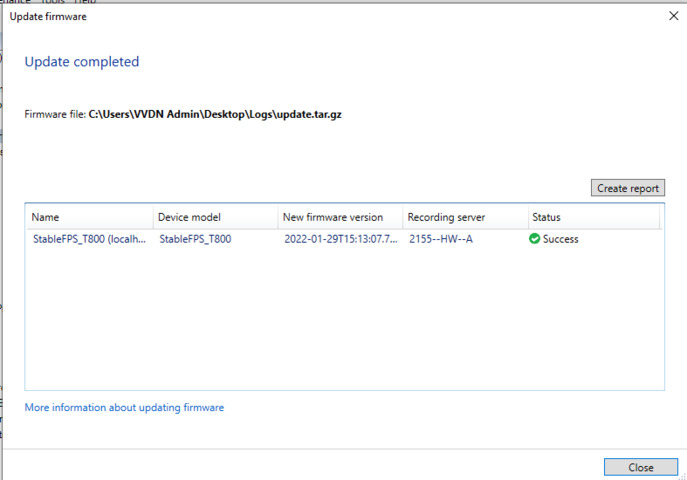Sort list by Name column header

(46, 217)
